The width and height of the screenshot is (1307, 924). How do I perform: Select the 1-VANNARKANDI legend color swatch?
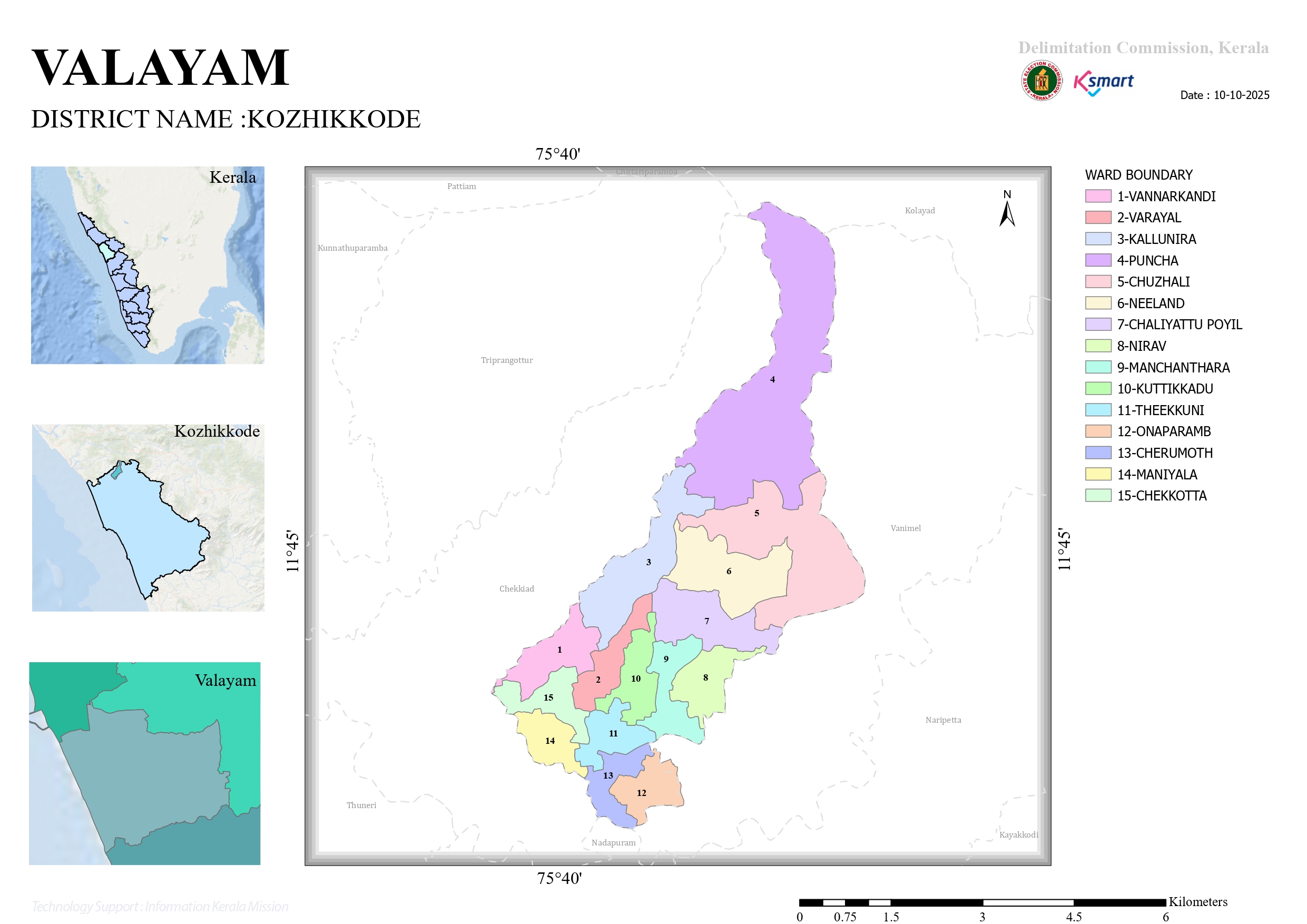(x=1098, y=196)
